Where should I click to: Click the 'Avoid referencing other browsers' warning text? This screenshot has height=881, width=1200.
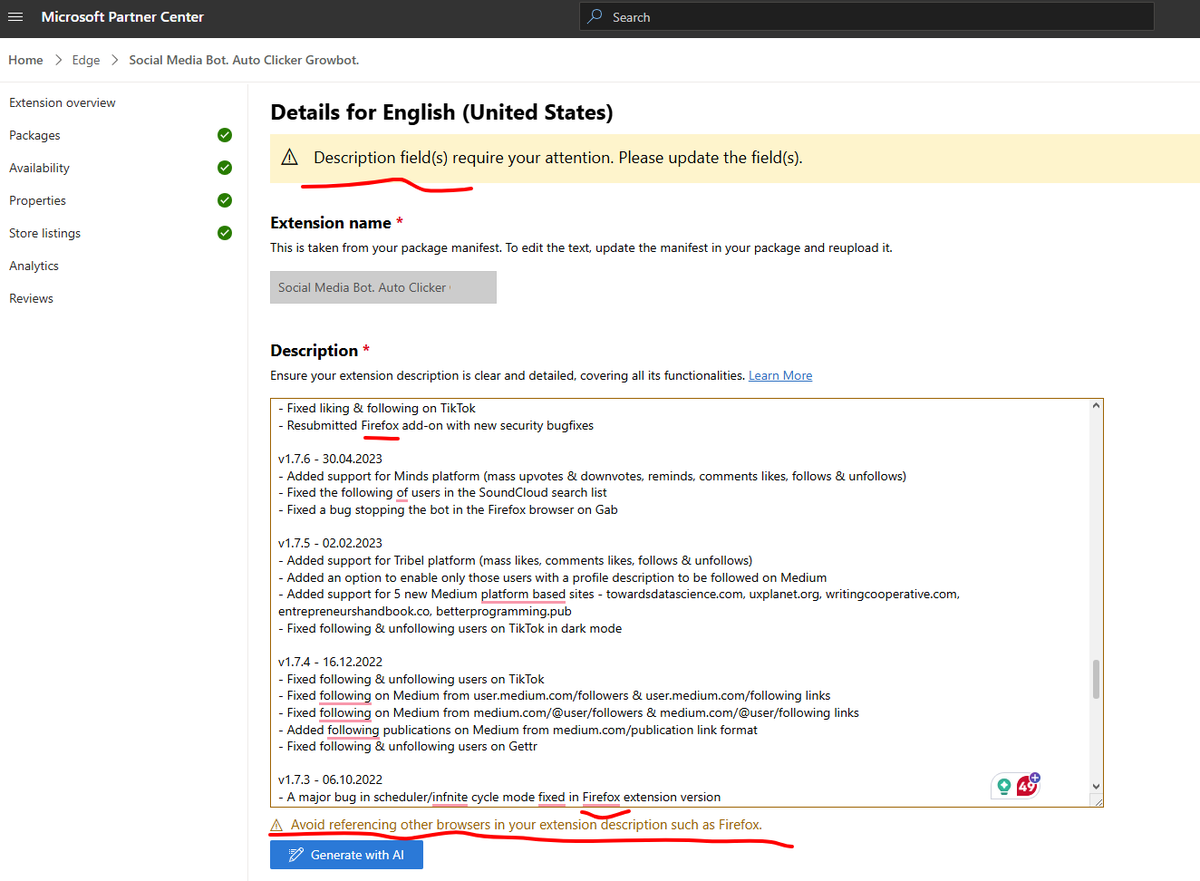(x=526, y=825)
